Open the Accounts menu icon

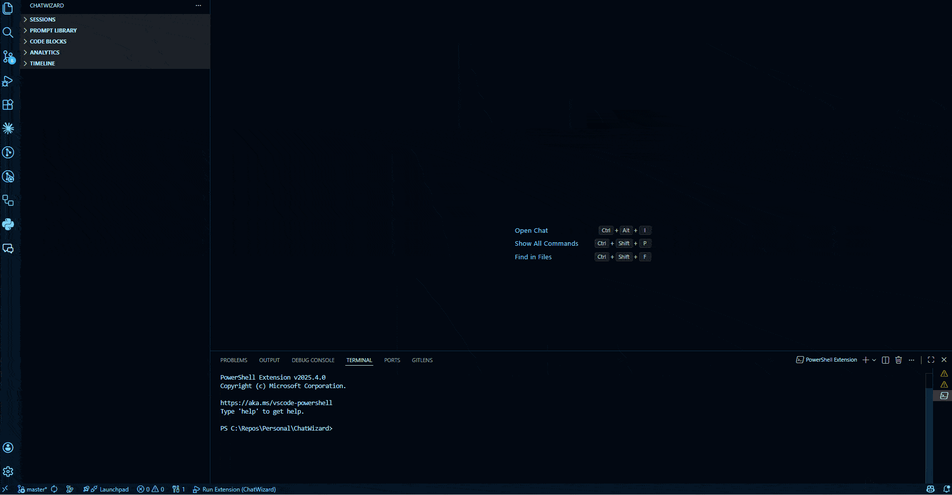(x=8, y=448)
